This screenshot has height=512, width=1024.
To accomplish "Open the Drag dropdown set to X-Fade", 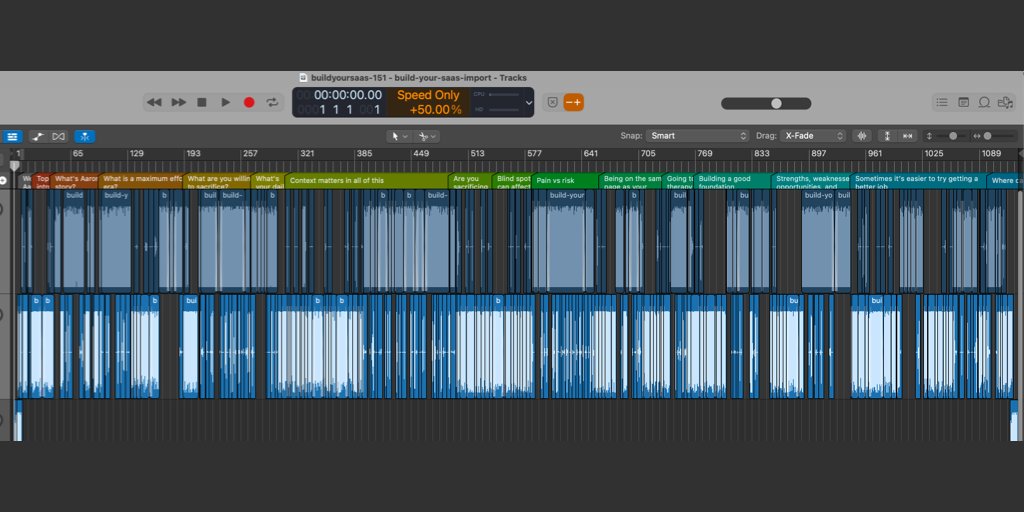I will coord(813,136).
